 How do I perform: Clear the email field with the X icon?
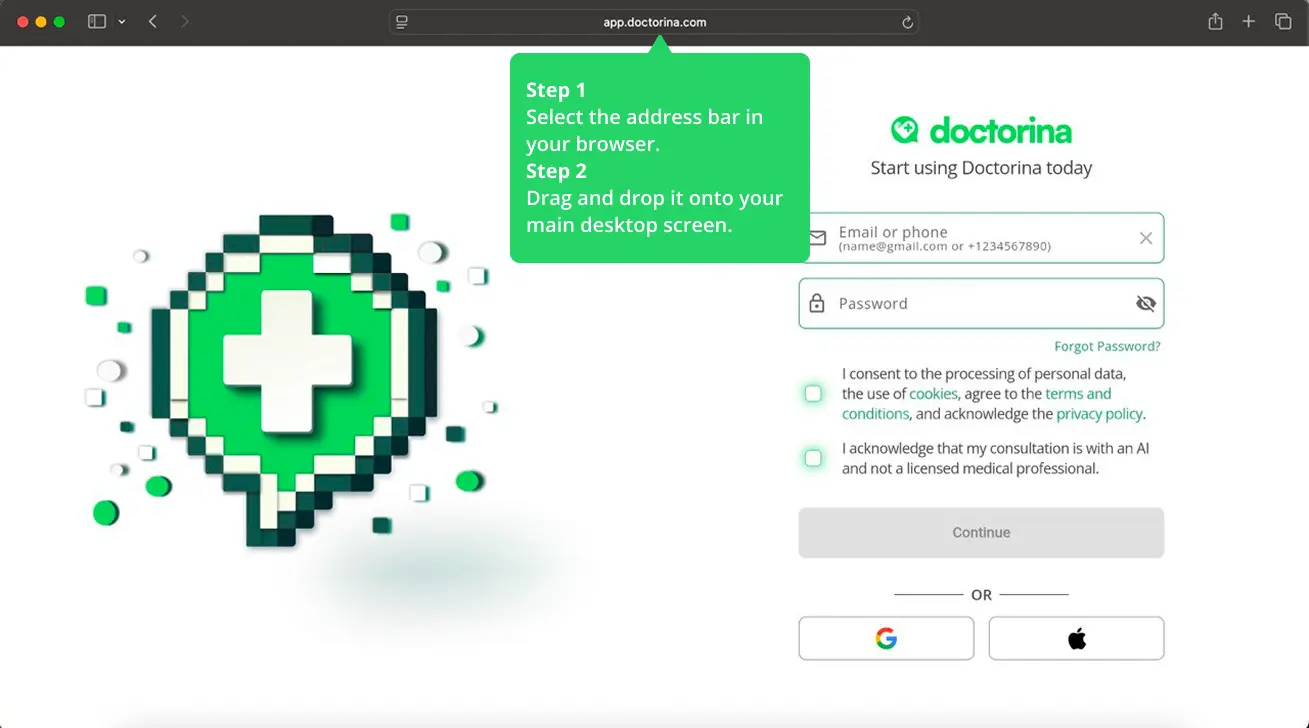(x=1146, y=238)
